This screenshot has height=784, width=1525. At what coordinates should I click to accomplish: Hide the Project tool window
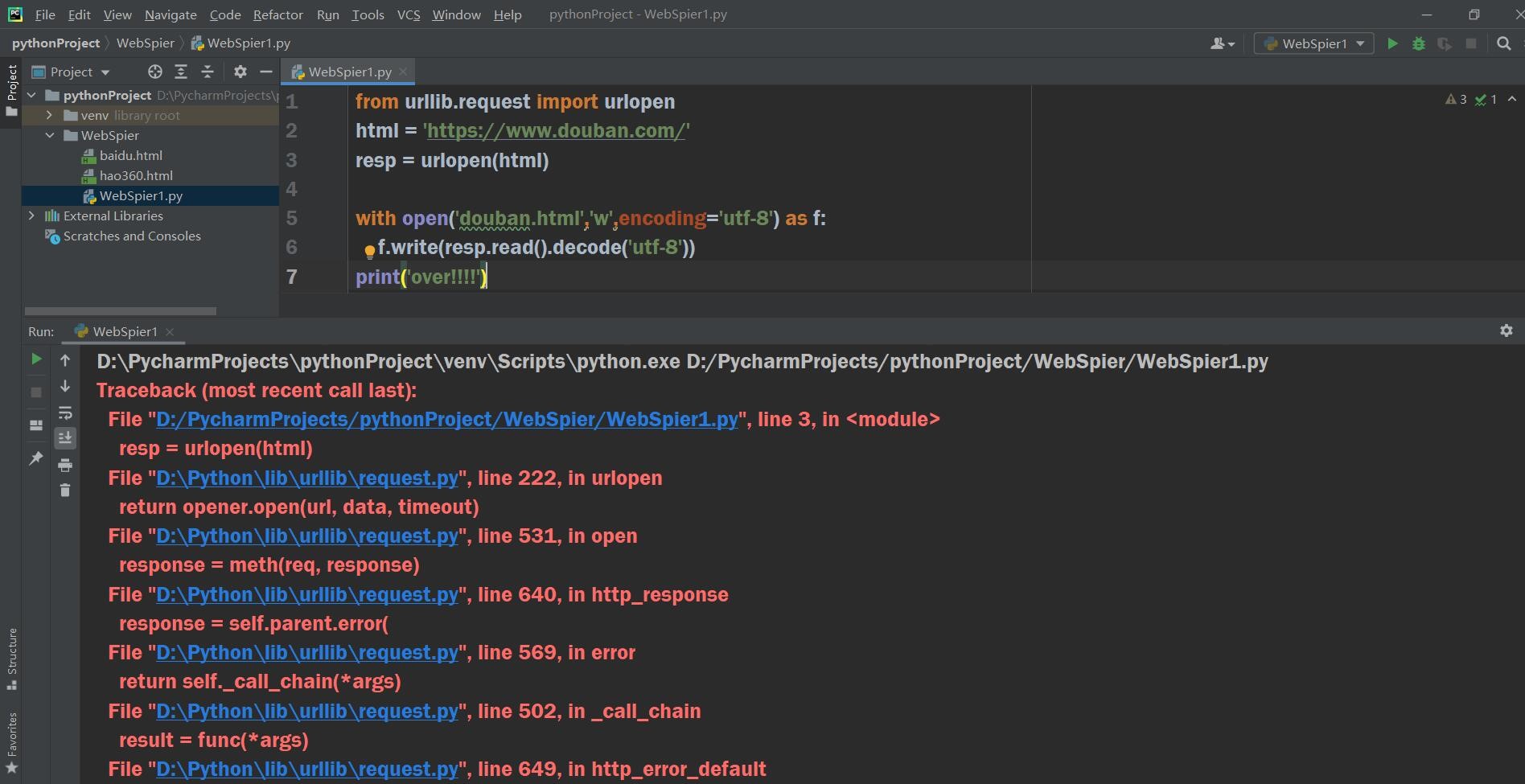tap(266, 72)
